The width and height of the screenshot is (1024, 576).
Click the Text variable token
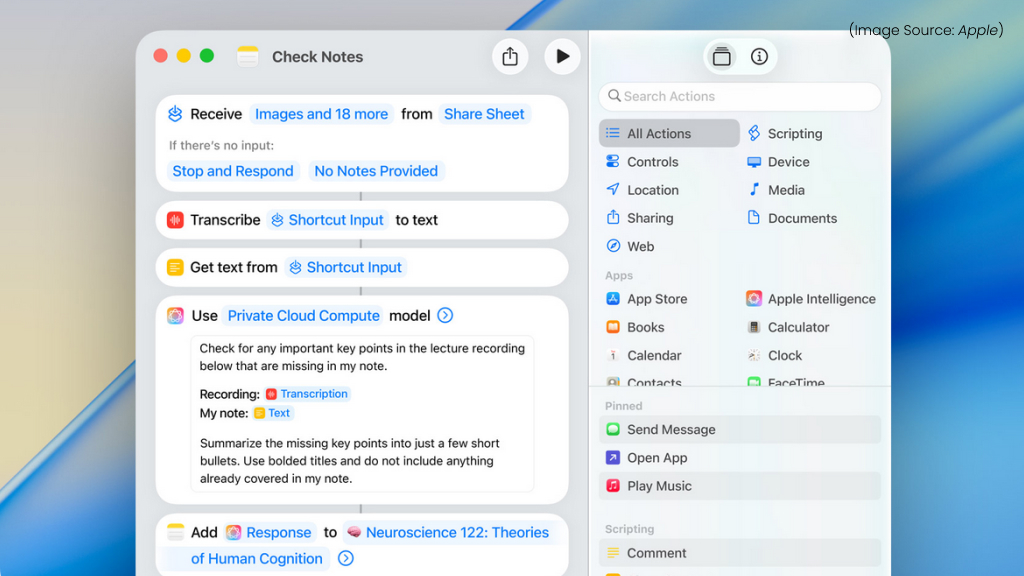coord(272,413)
